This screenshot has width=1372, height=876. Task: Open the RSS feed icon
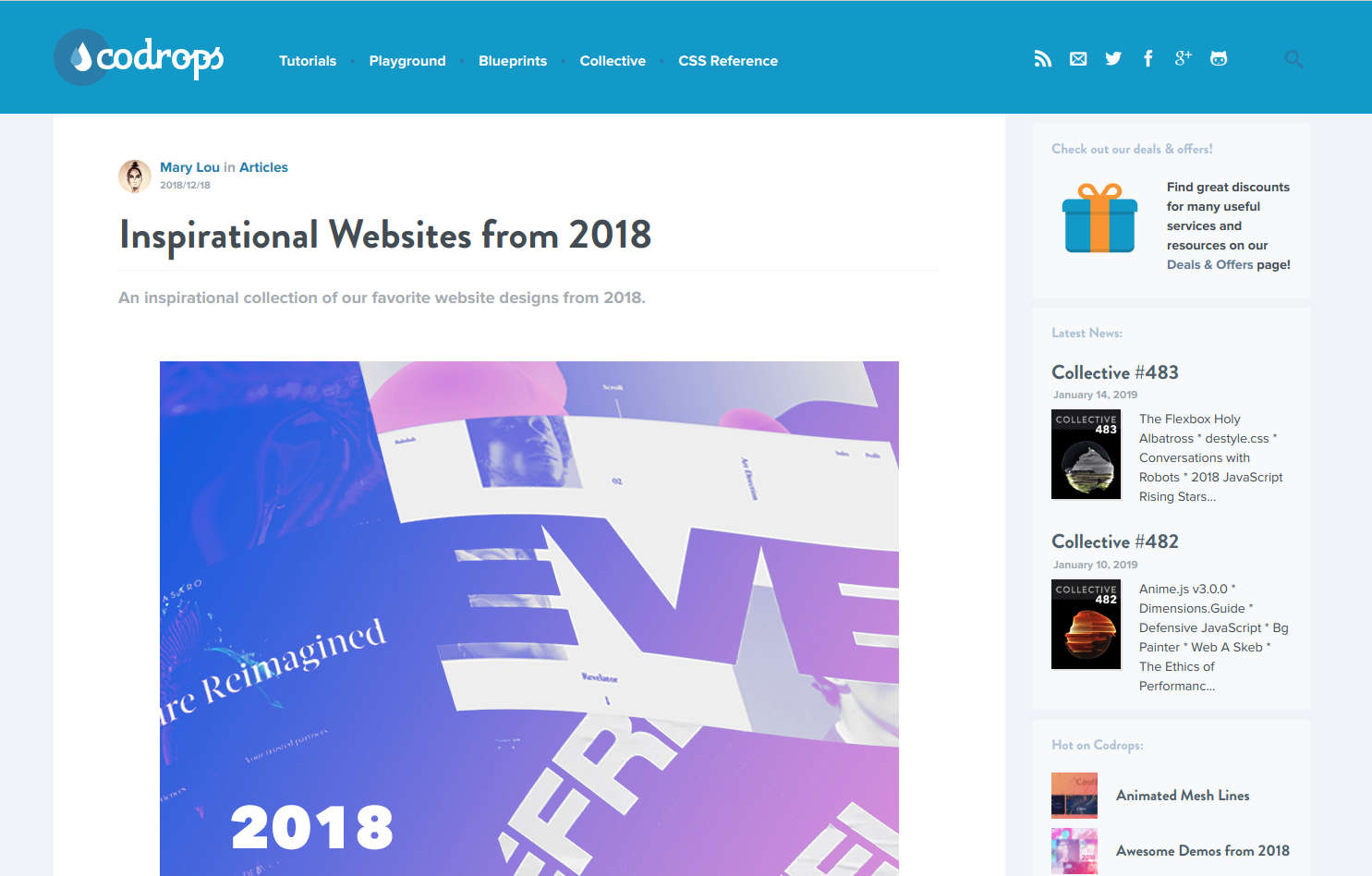1043,59
